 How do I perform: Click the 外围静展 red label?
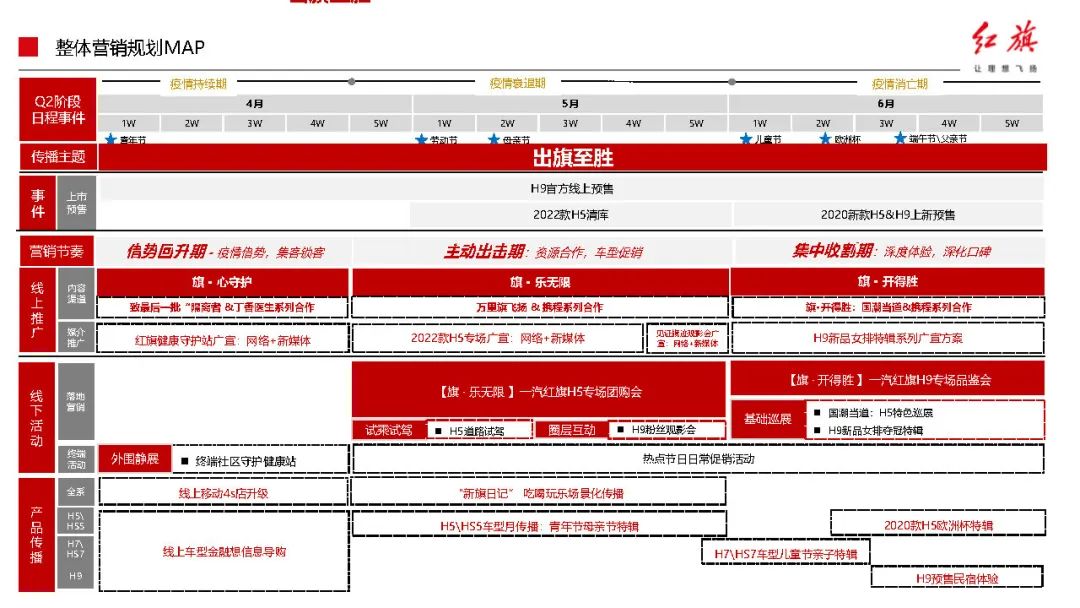point(135,459)
